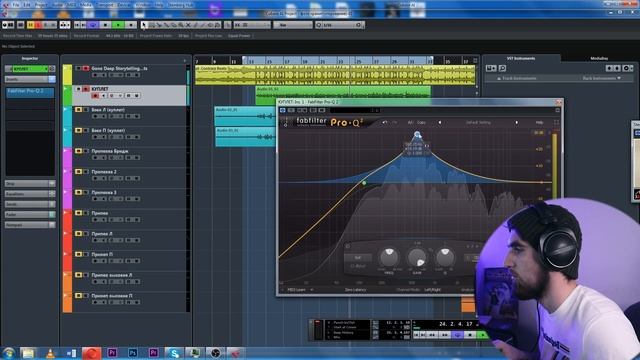Deactivate all yellow Mute states in toolbar

pos(31,25)
